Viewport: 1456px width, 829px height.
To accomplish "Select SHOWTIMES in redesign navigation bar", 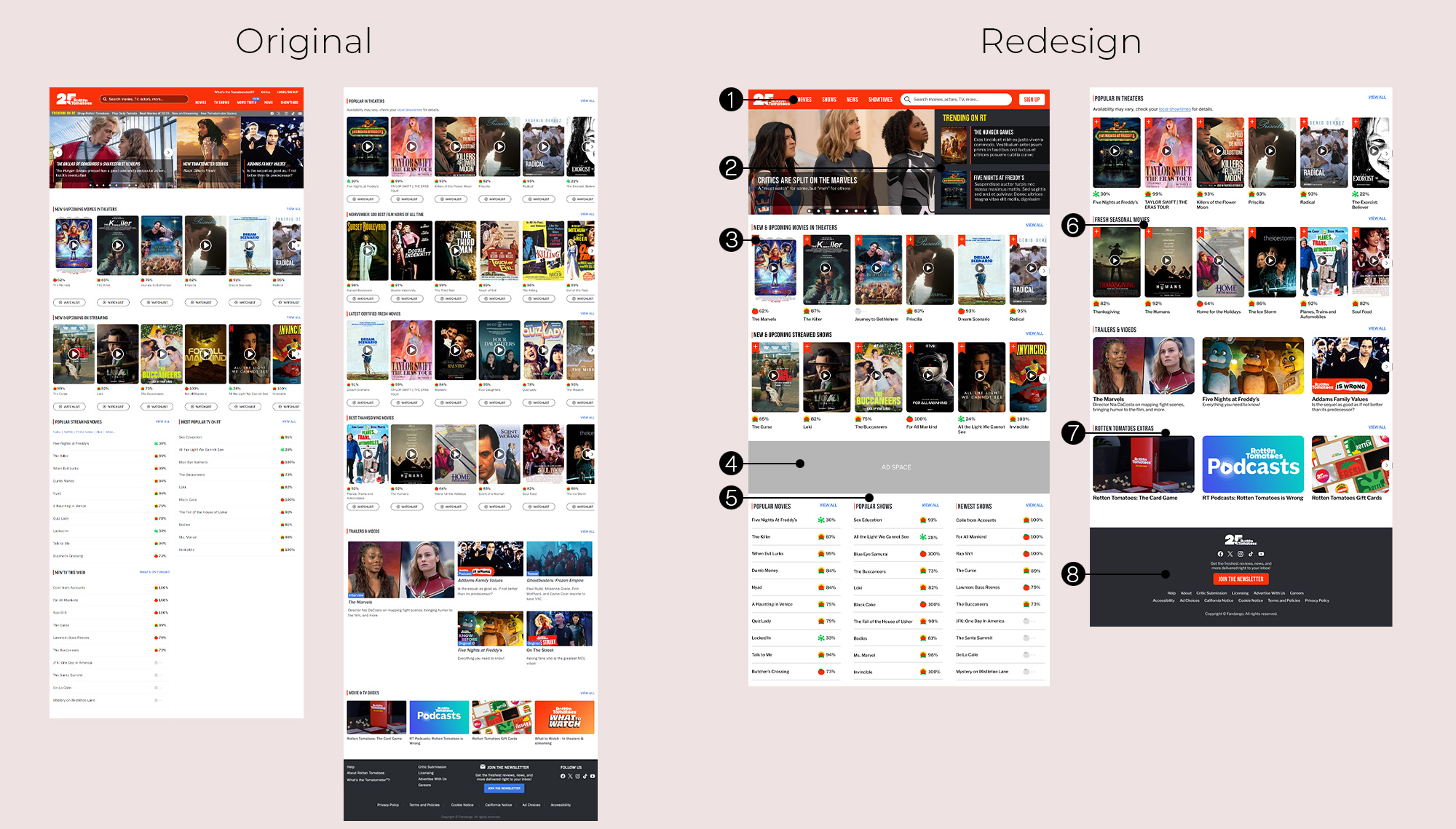I will pyautogui.click(x=880, y=100).
